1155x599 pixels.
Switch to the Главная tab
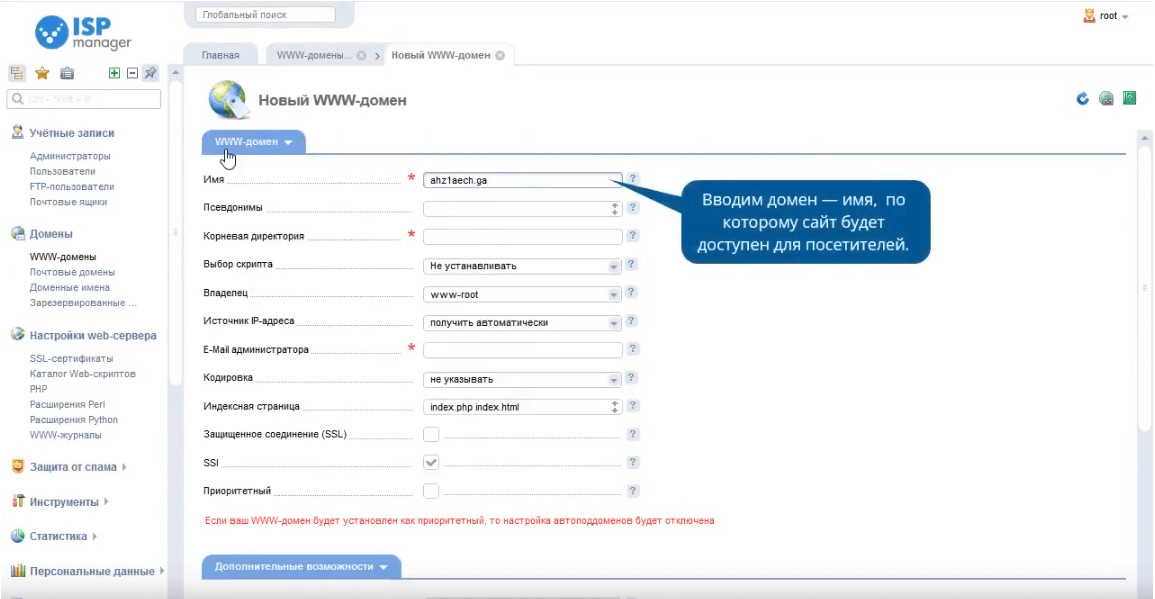click(x=220, y=55)
